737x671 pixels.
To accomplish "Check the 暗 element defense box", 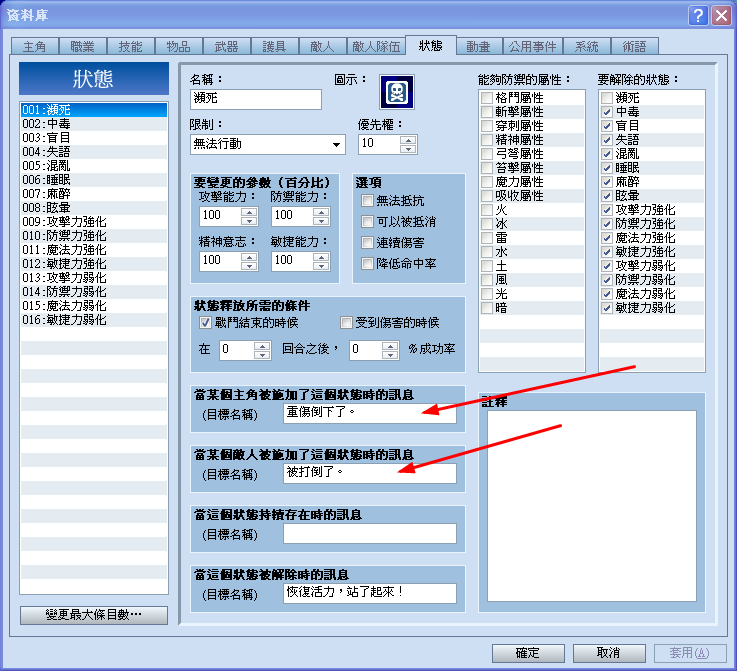I will [486, 308].
